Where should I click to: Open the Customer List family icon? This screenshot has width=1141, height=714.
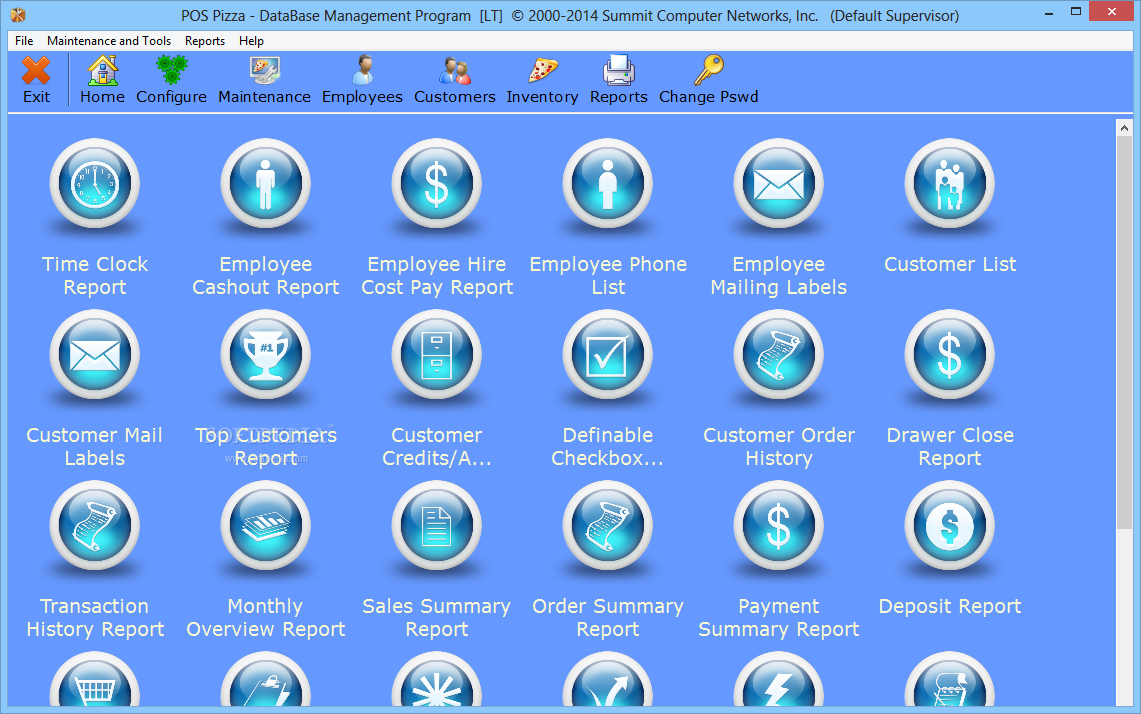tap(950, 184)
